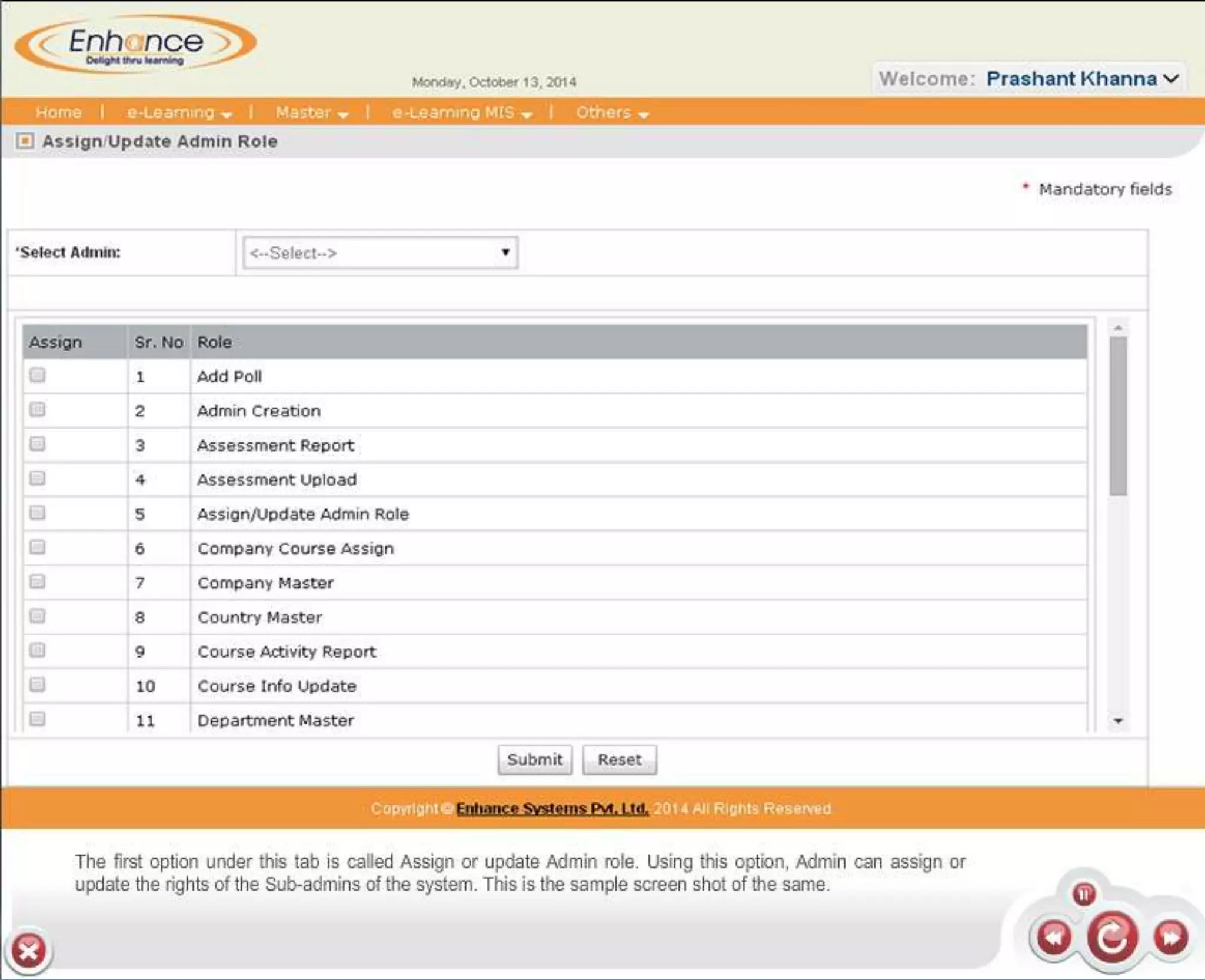This screenshot has height=980, width=1205.
Task: Open the Select Admin dropdown
Action: pyautogui.click(x=380, y=253)
